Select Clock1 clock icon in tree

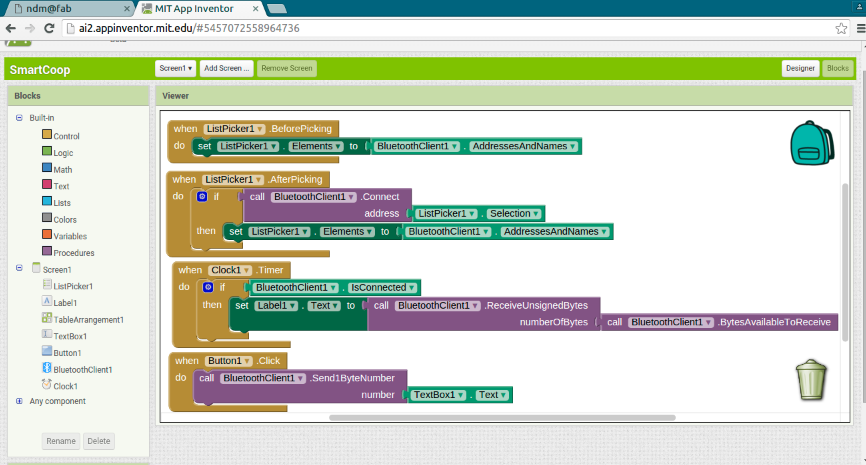pyautogui.click(x=47, y=384)
